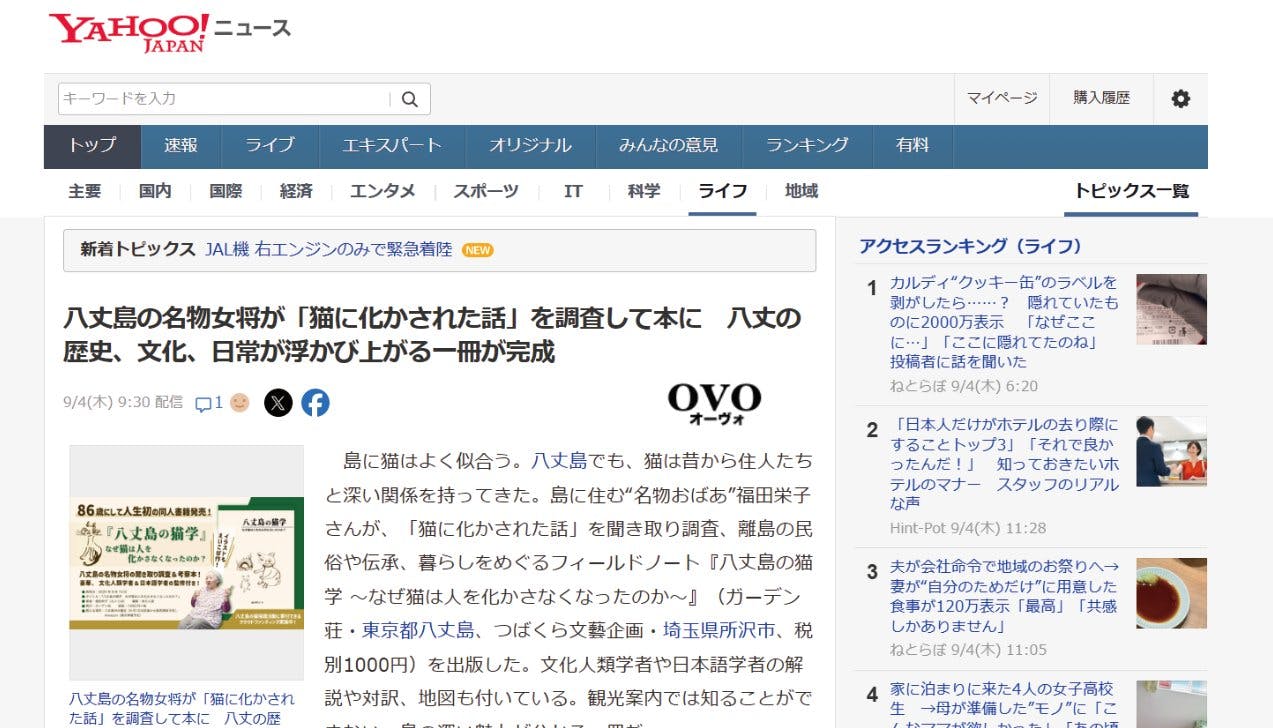Open the OVO publisher logo

pyautogui.click(x=714, y=403)
